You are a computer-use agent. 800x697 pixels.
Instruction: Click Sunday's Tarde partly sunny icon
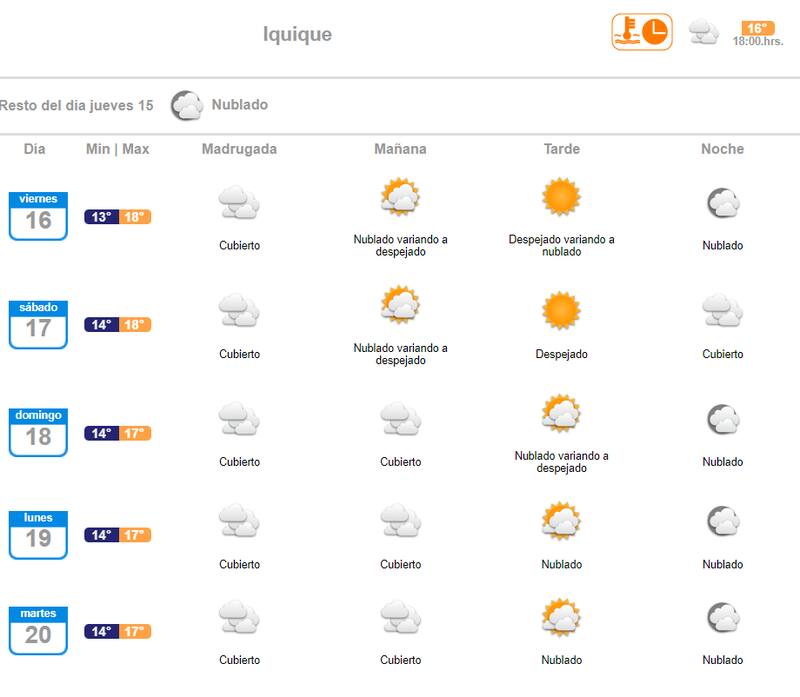[x=561, y=414]
